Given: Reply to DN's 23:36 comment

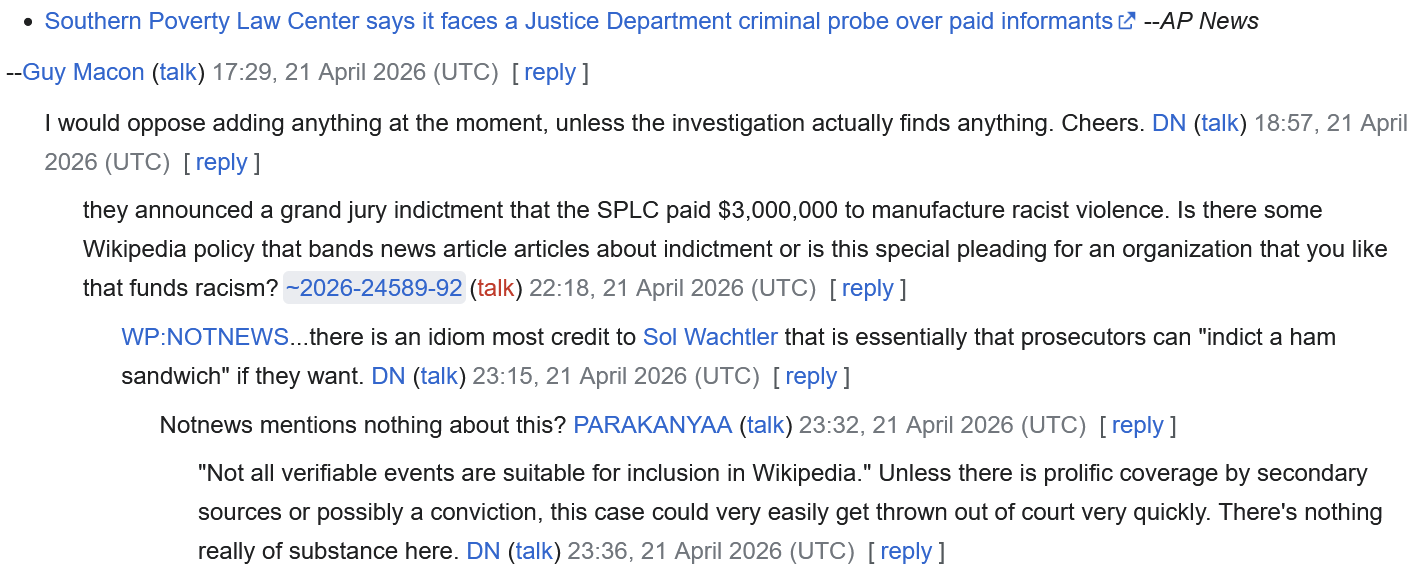Looking at the screenshot, I should [x=906, y=551].
